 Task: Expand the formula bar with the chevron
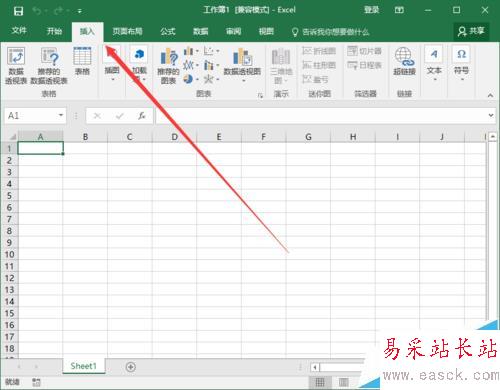pos(491,115)
